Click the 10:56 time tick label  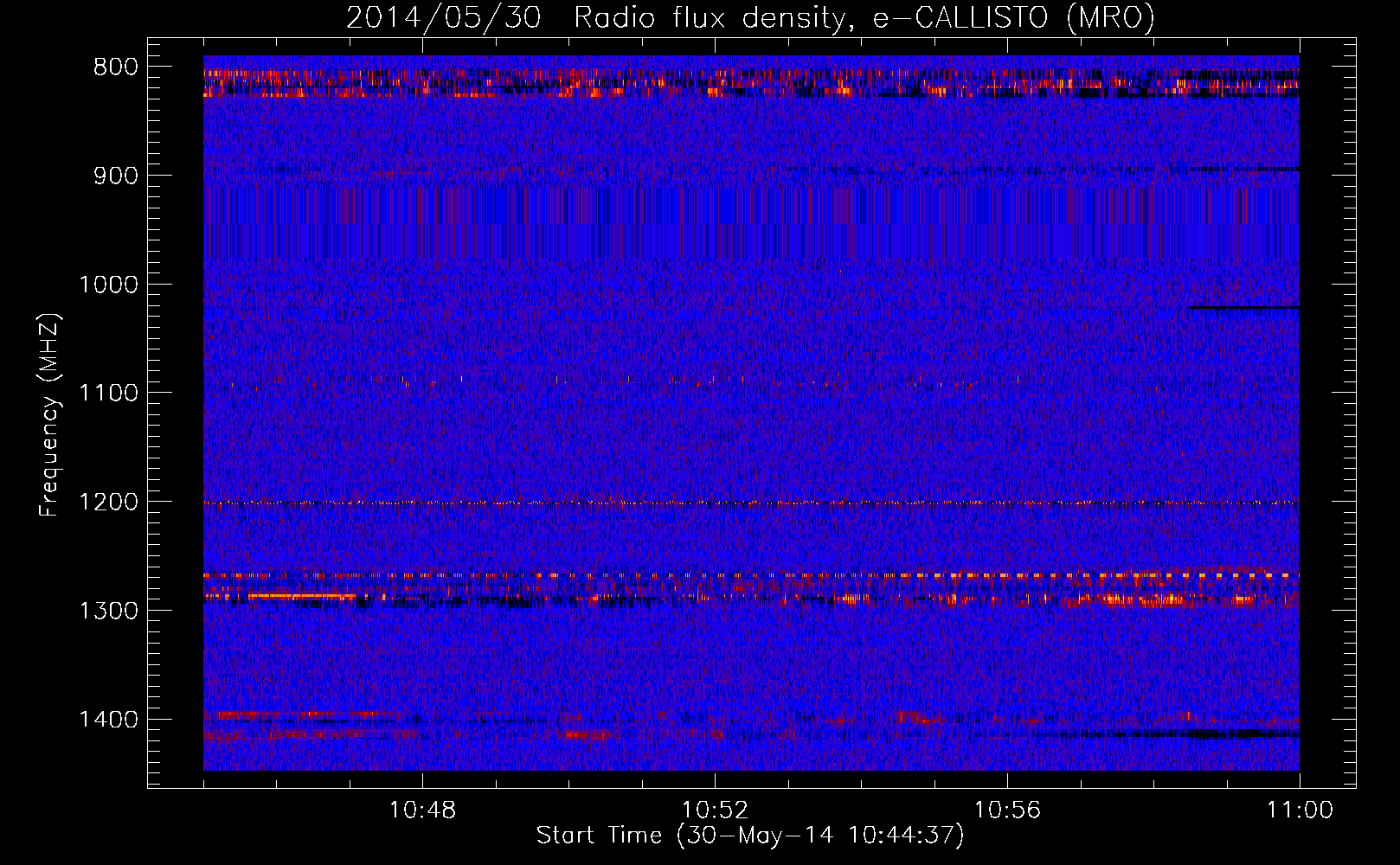tap(1007, 811)
